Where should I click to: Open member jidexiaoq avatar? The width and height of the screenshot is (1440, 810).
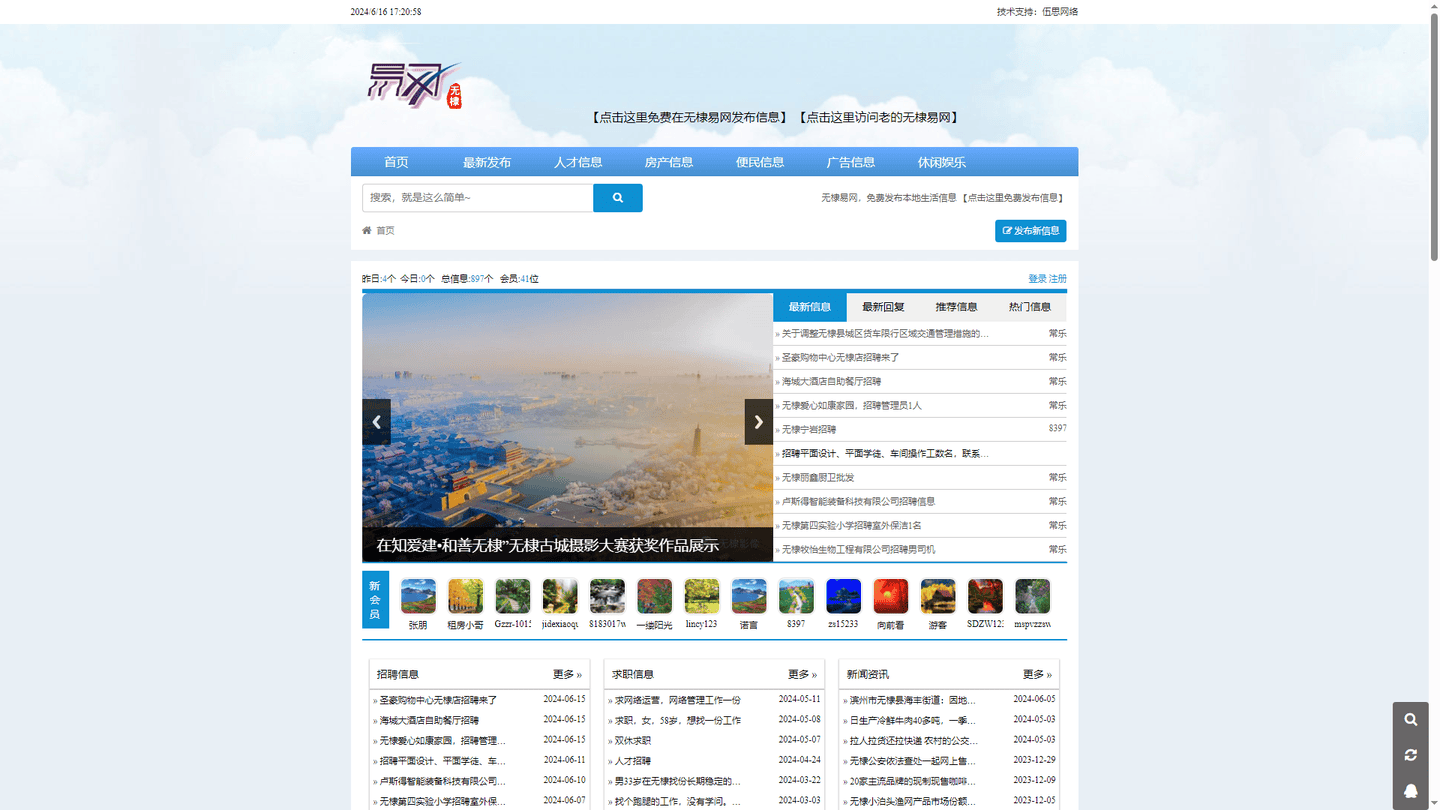560,596
